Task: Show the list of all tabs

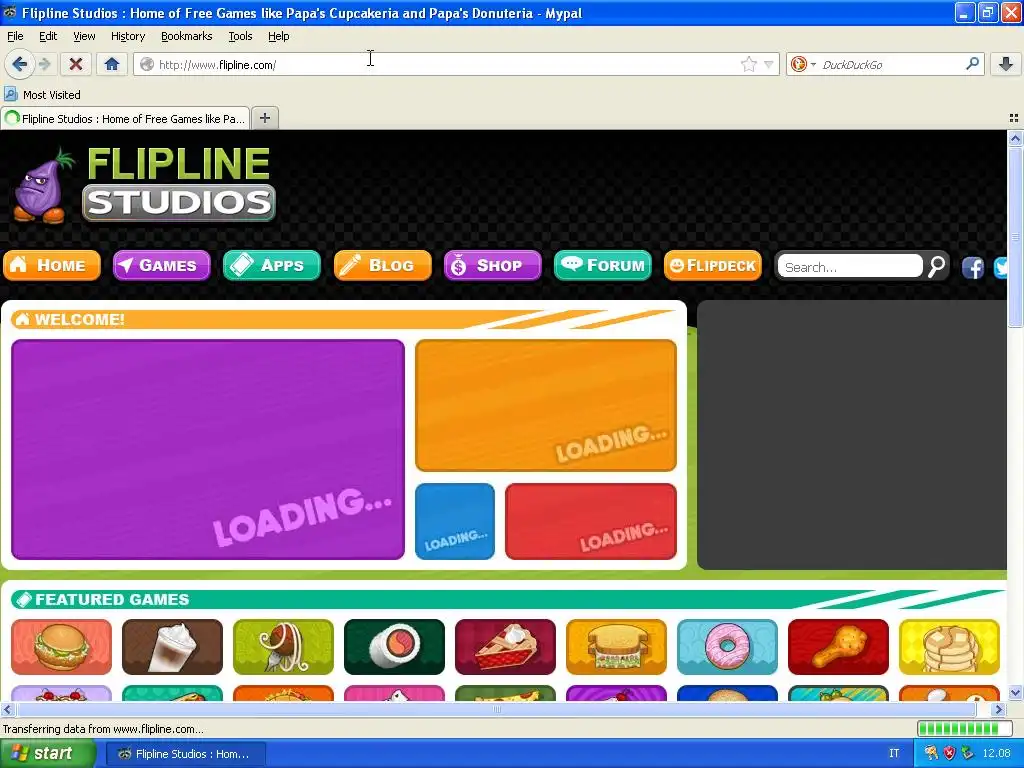Action: click(x=1014, y=118)
